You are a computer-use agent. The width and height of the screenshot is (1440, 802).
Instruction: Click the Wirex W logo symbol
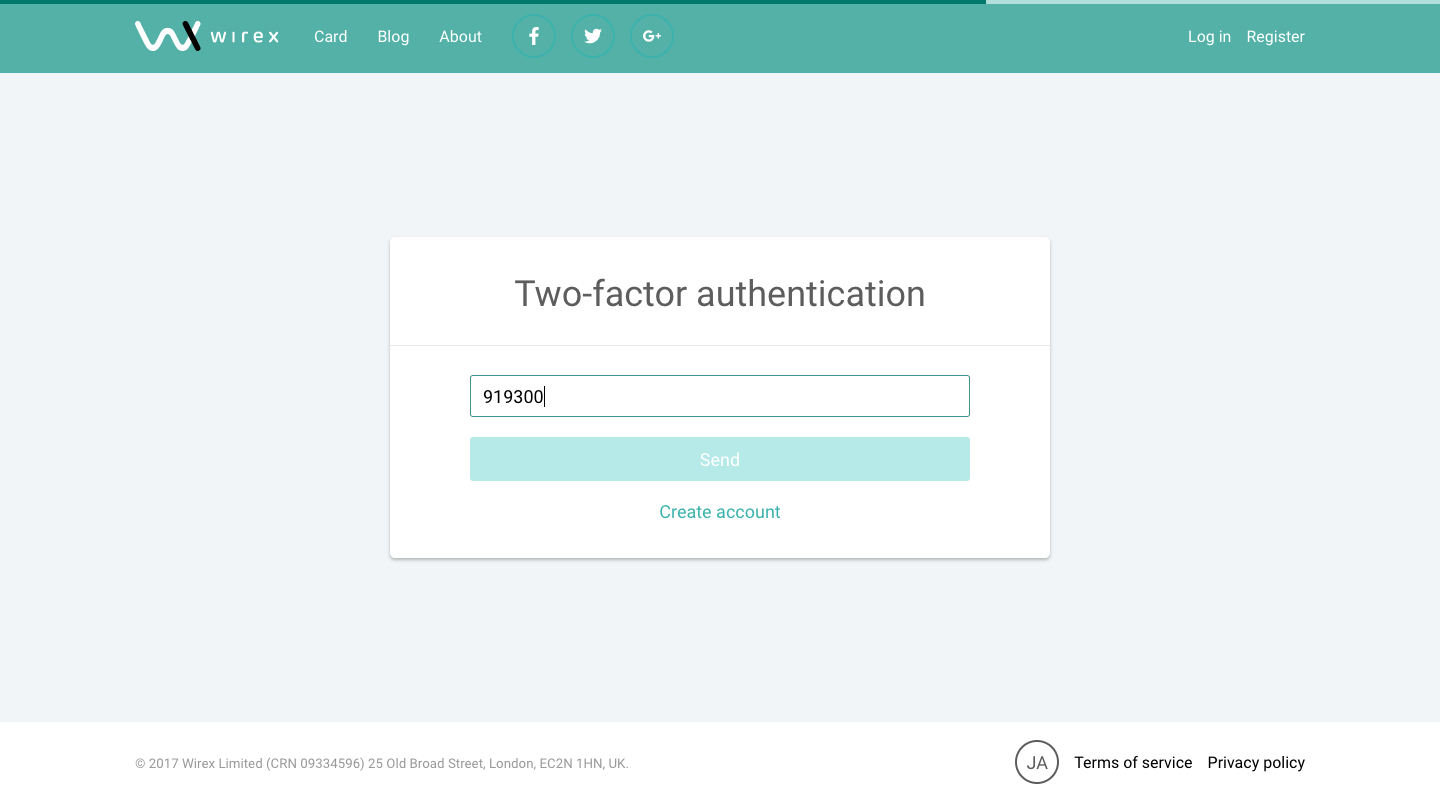[x=168, y=36]
